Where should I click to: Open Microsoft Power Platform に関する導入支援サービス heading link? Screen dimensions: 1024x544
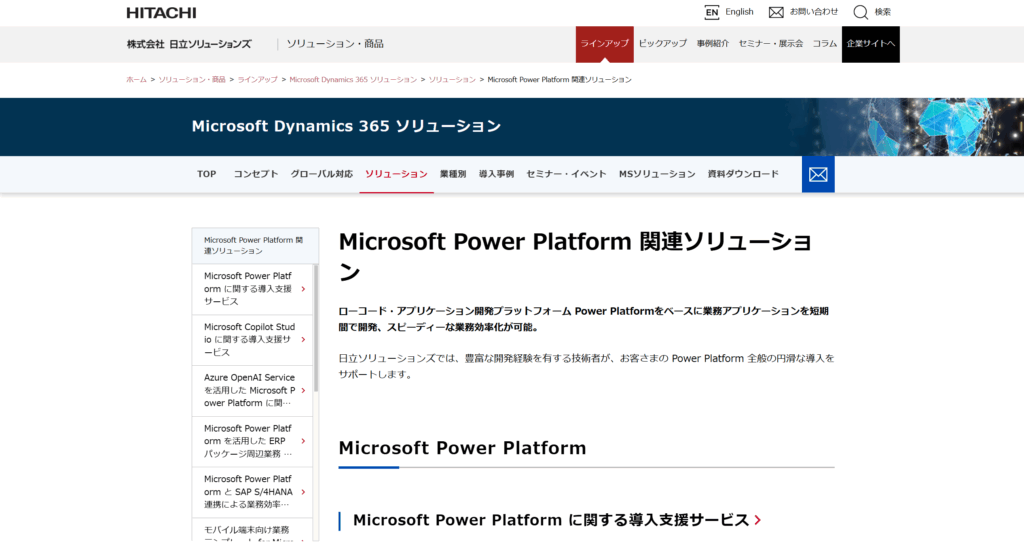pos(551,520)
